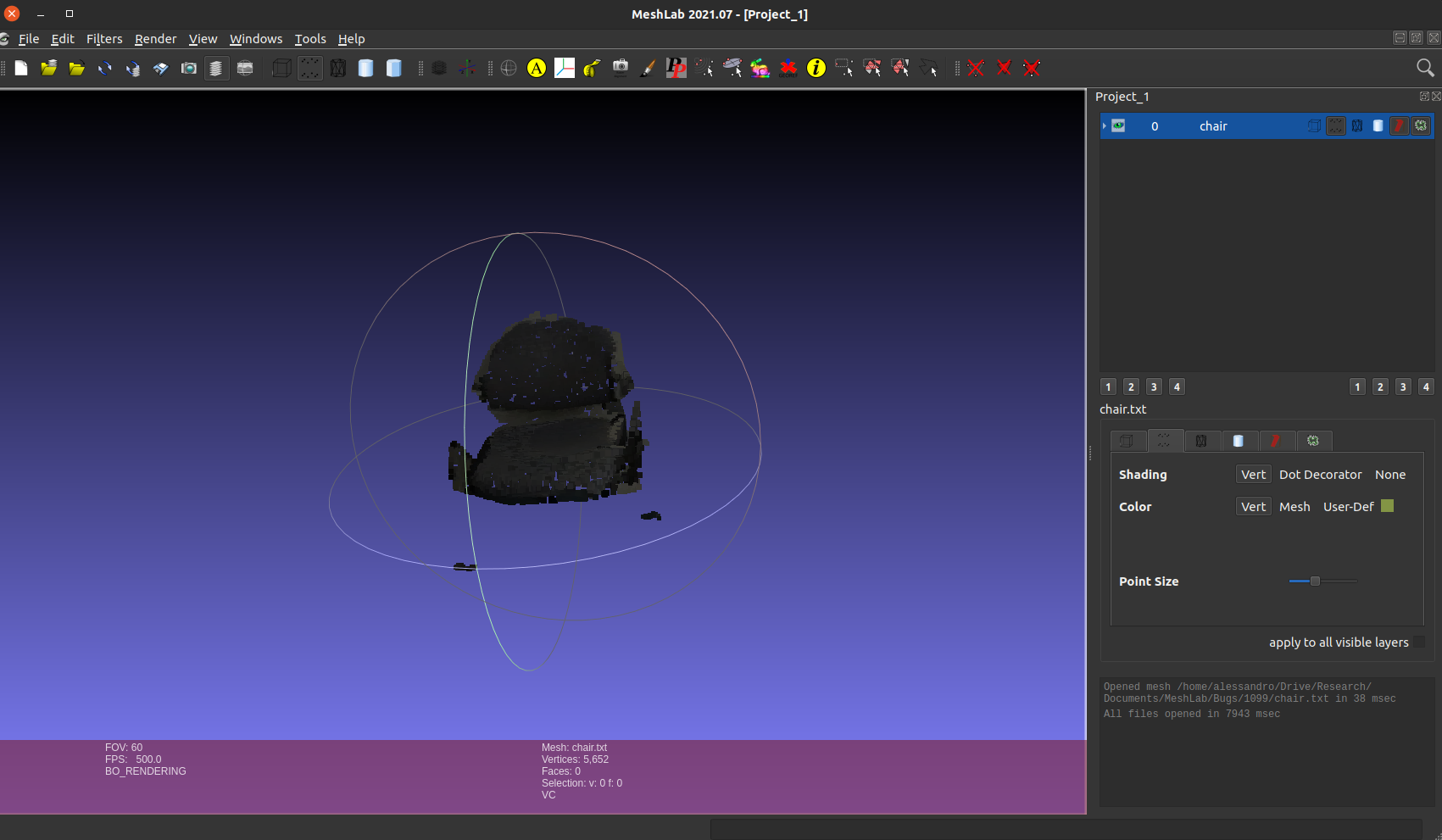Open the Filters menu

103,39
